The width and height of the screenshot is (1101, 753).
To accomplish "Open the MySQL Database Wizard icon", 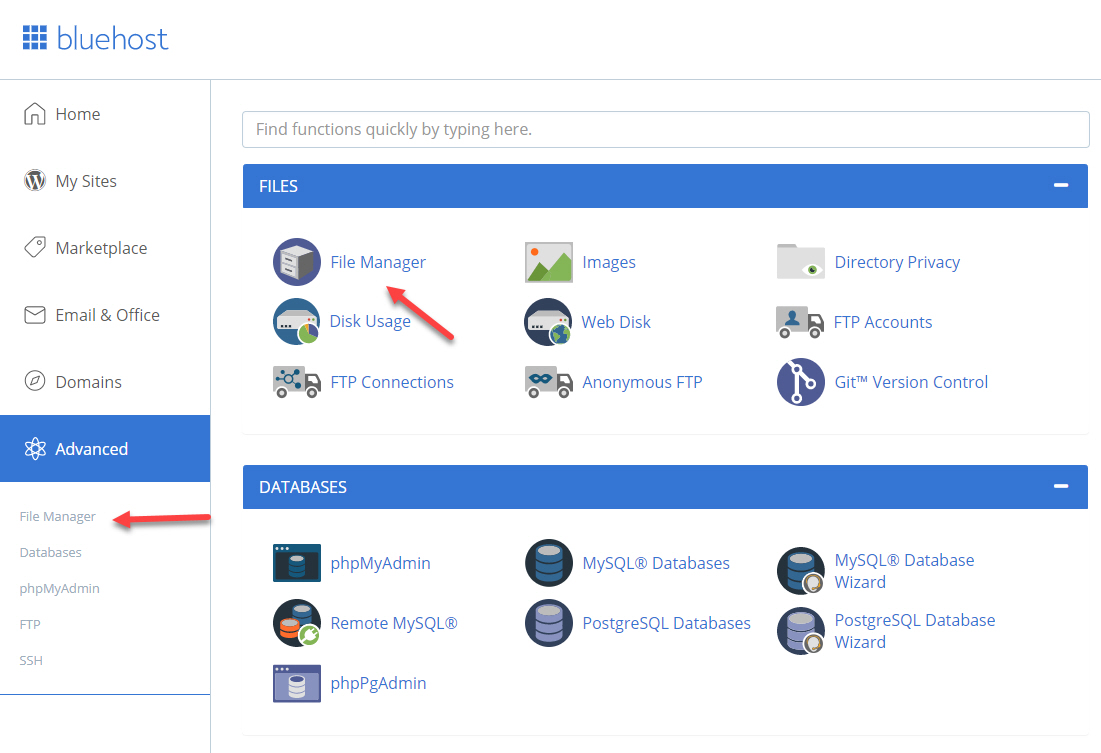I will 801,571.
